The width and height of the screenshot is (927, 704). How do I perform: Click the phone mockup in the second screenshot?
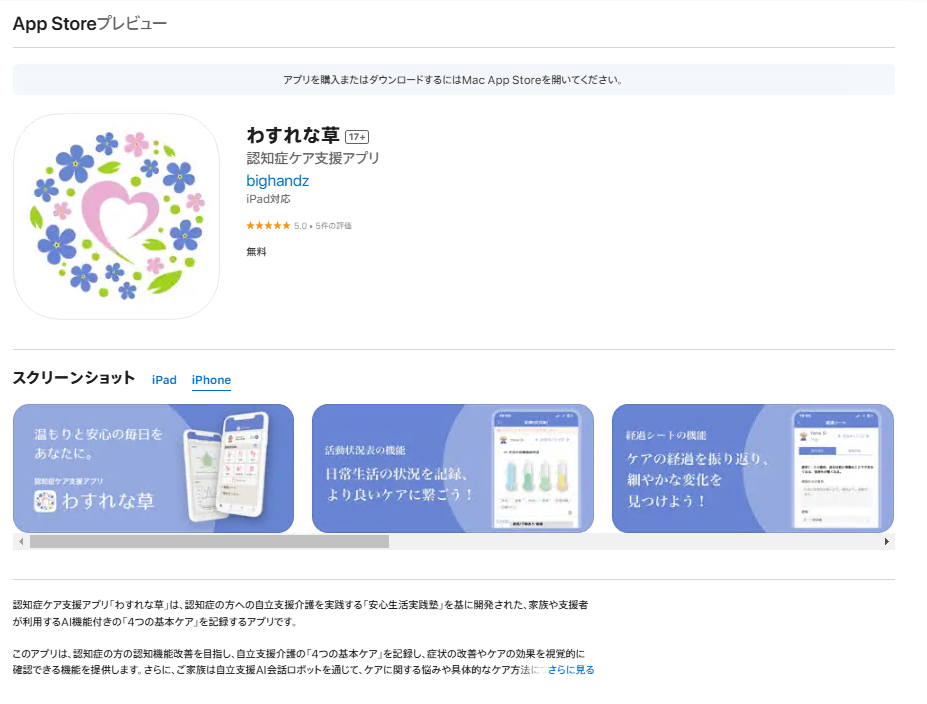click(x=537, y=470)
